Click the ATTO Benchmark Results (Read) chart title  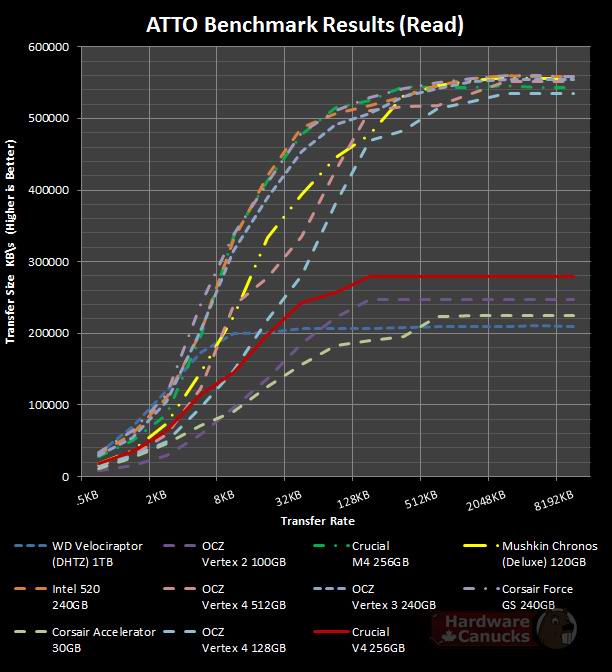pos(305,24)
